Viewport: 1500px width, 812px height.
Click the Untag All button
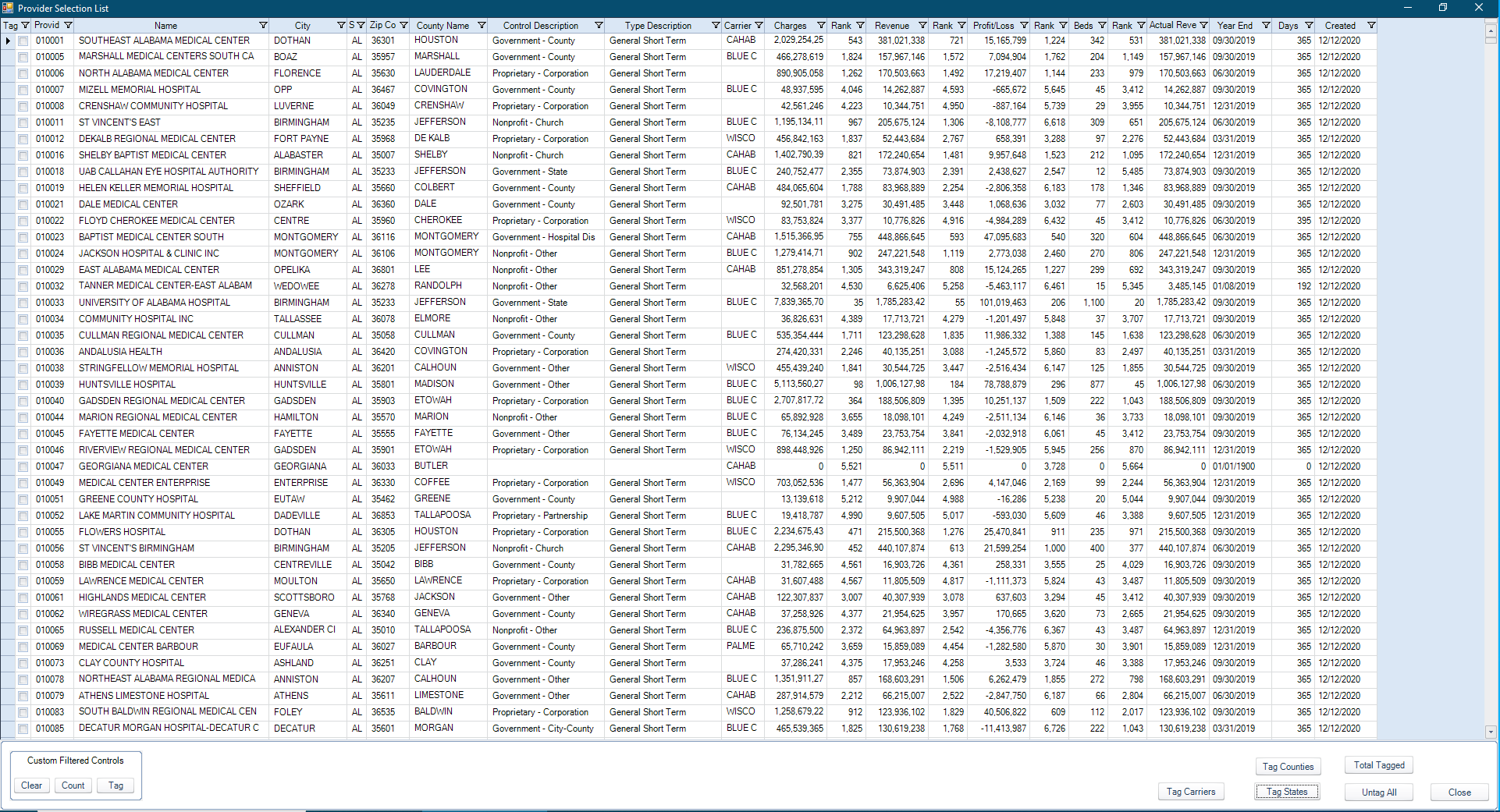pyautogui.click(x=1378, y=792)
